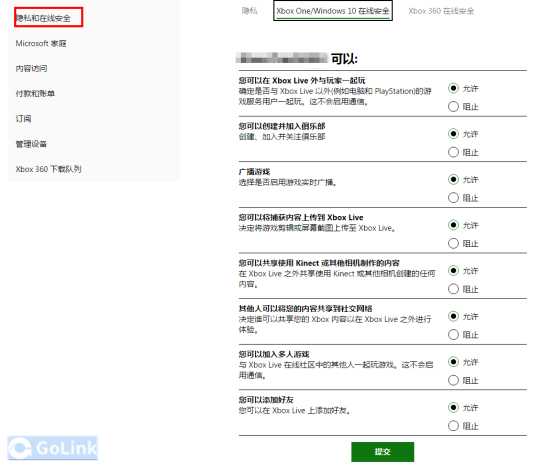Screen dimensions: 554x474
Task: Set 广播游戏 to 阻止
Action: (x=453, y=197)
